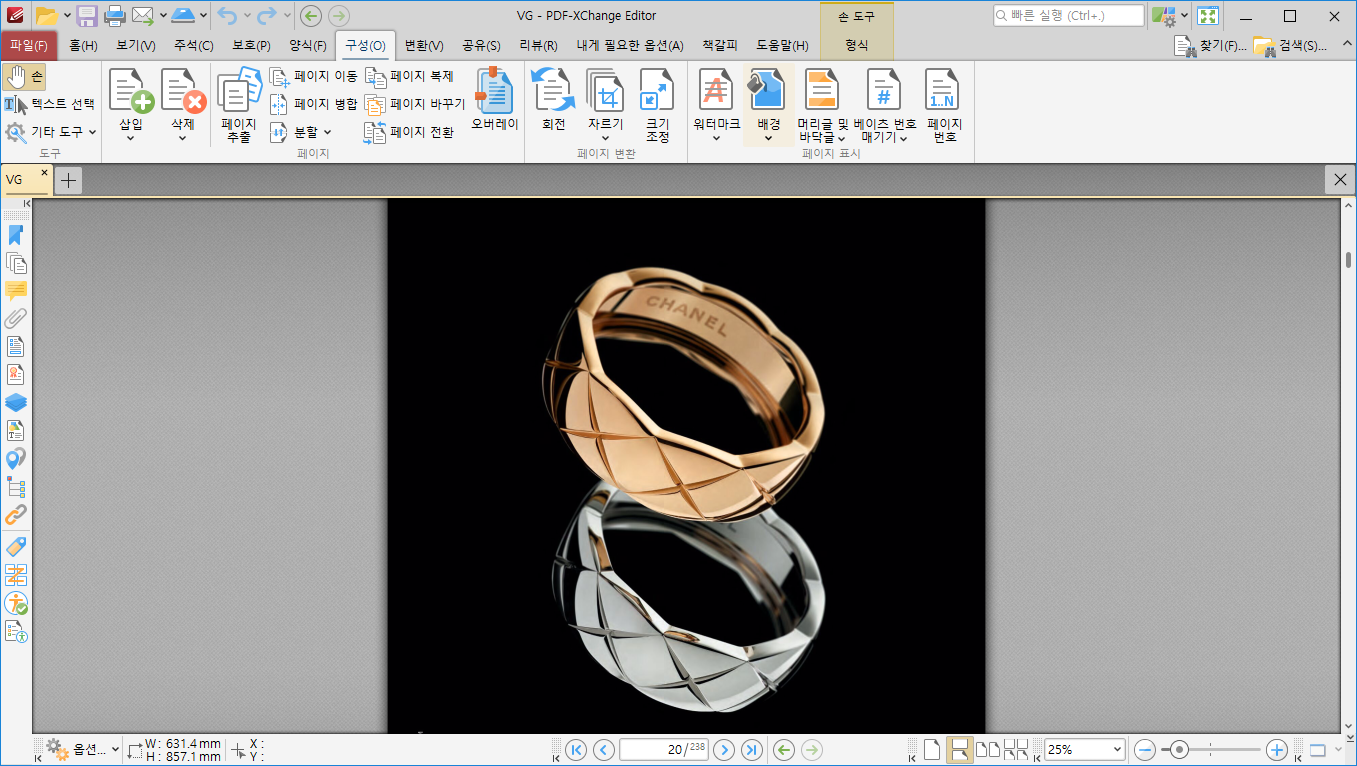Viewport: 1357px width, 766px height.
Task: Switch to the 변환(V) ribbon tab
Action: tap(424, 45)
